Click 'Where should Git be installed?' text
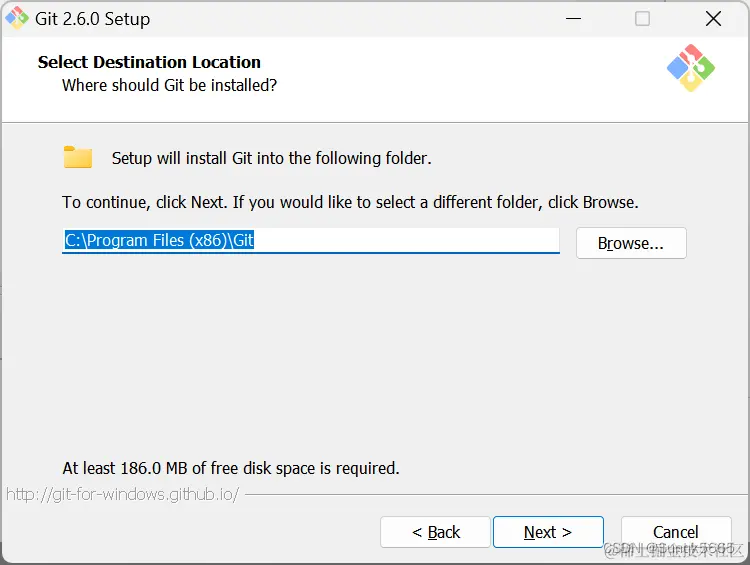 point(169,85)
